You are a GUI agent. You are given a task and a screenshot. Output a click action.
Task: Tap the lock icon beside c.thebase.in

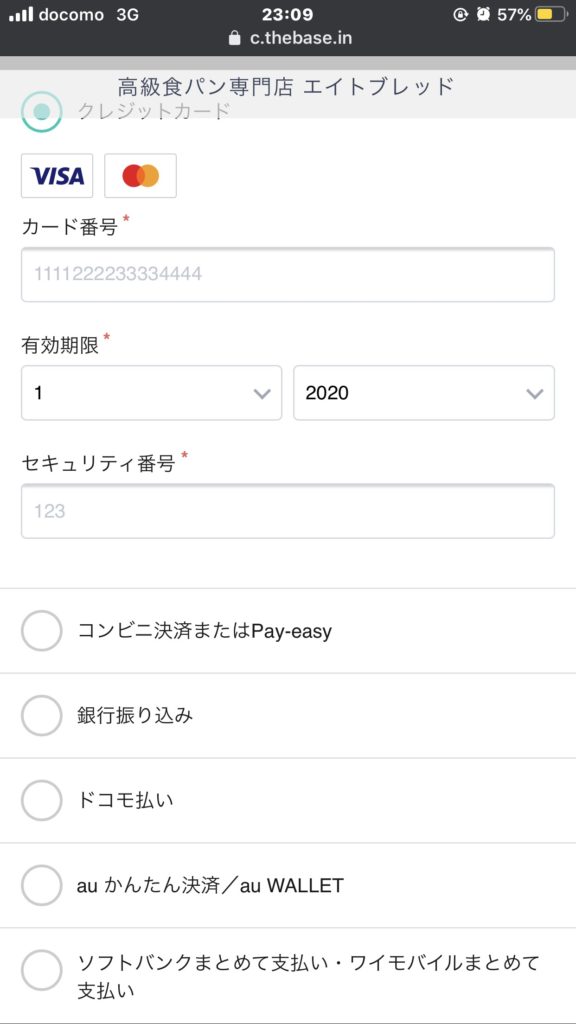[235, 38]
